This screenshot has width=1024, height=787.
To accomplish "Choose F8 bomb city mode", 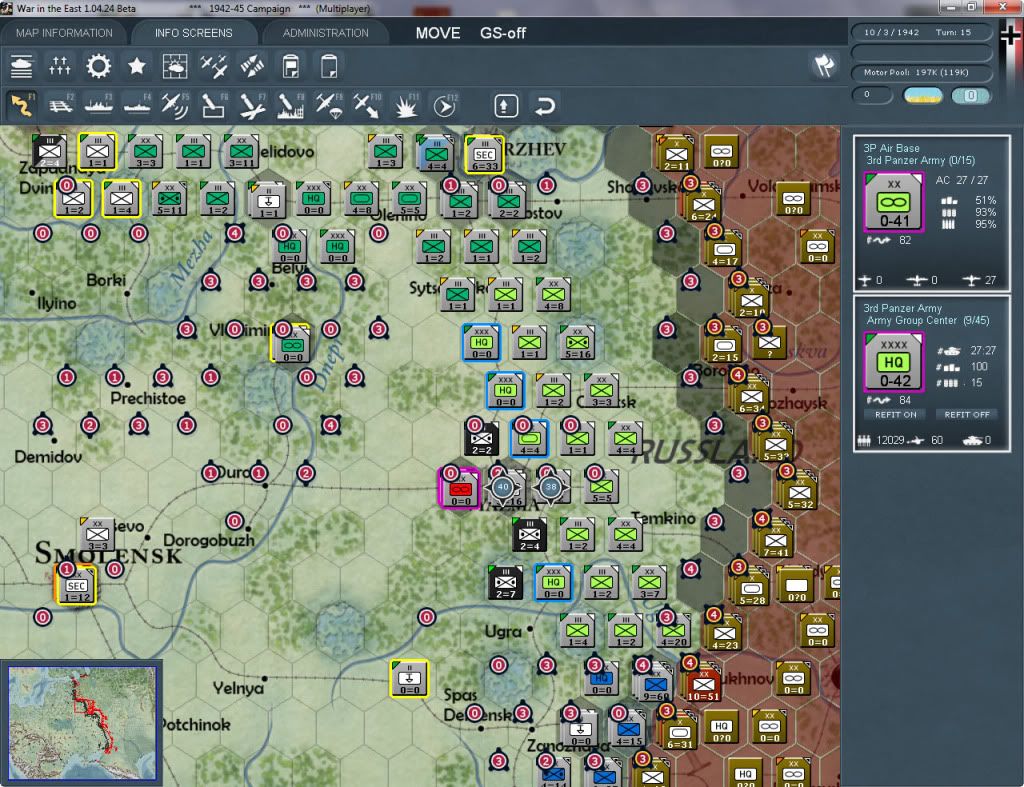I will (291, 106).
